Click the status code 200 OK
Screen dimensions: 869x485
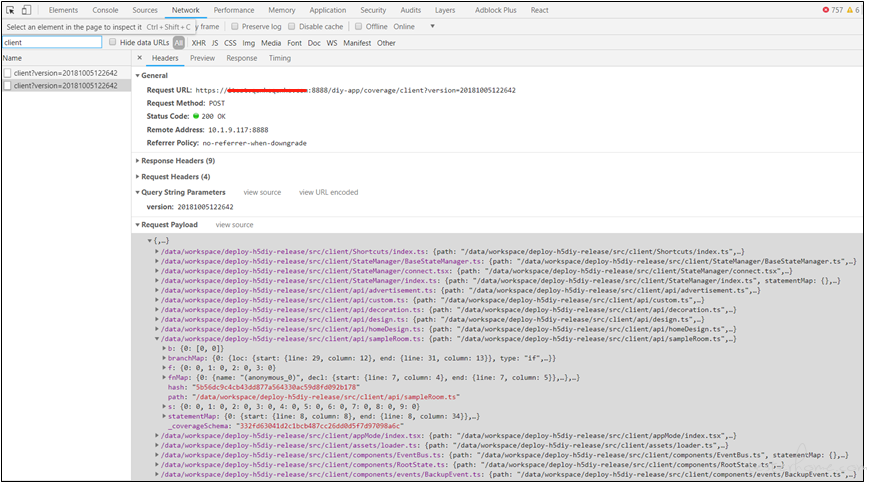(213, 116)
